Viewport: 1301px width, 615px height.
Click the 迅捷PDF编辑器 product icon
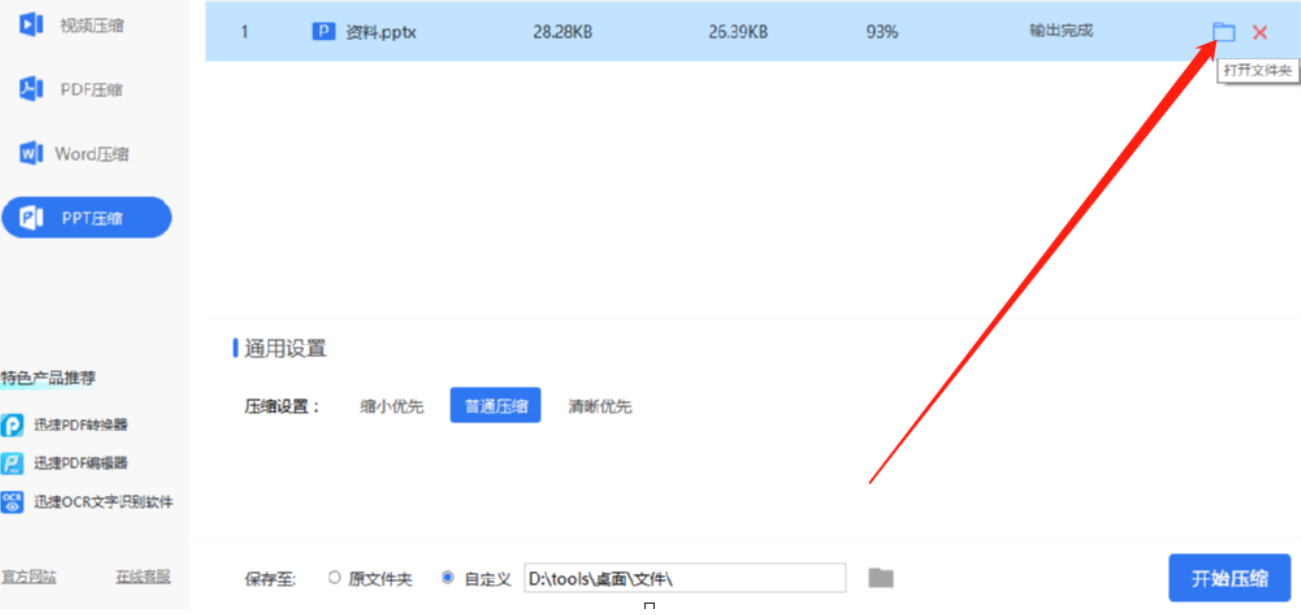[x=12, y=463]
